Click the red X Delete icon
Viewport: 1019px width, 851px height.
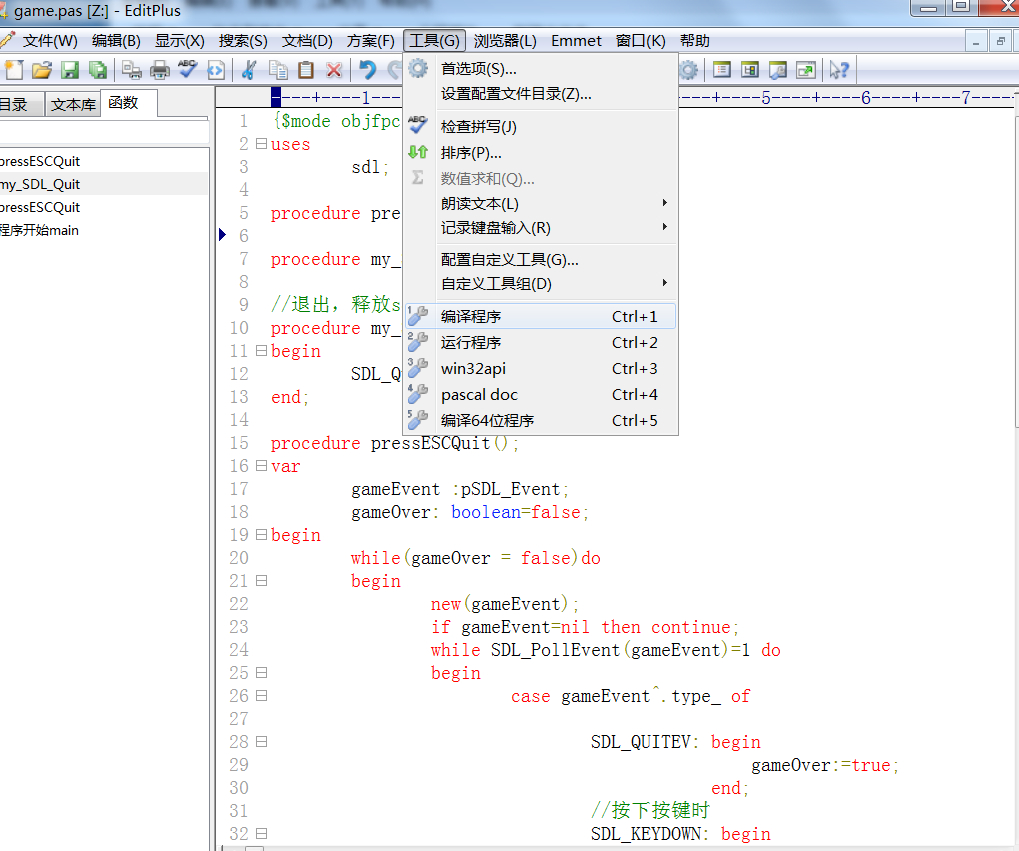(334, 70)
